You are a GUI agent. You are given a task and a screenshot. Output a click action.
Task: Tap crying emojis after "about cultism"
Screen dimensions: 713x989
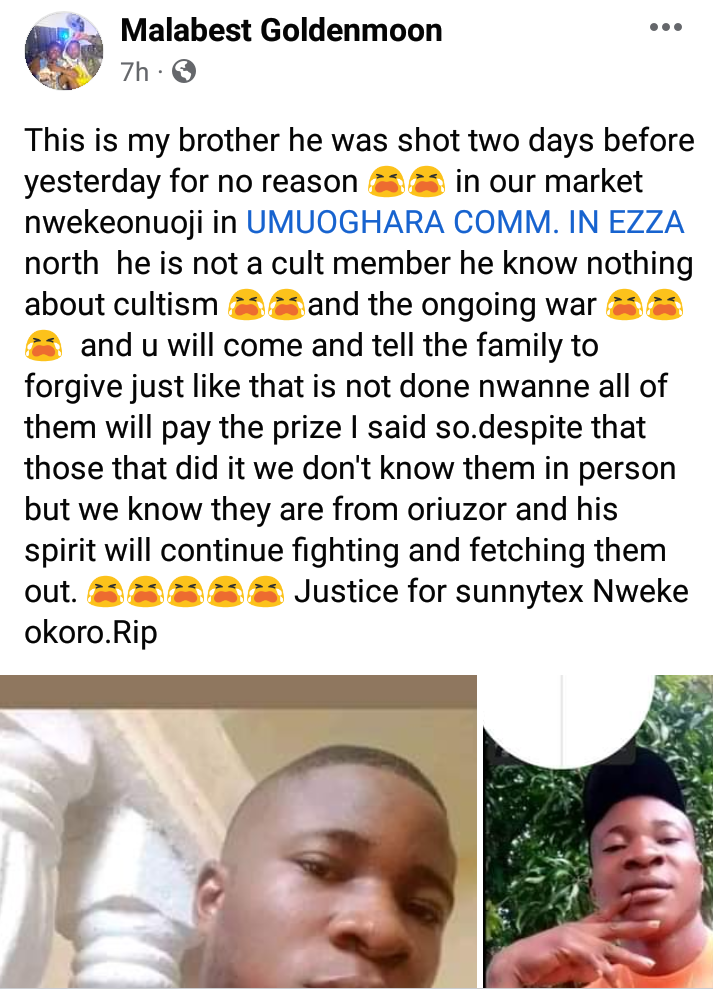pyautogui.click(x=267, y=305)
